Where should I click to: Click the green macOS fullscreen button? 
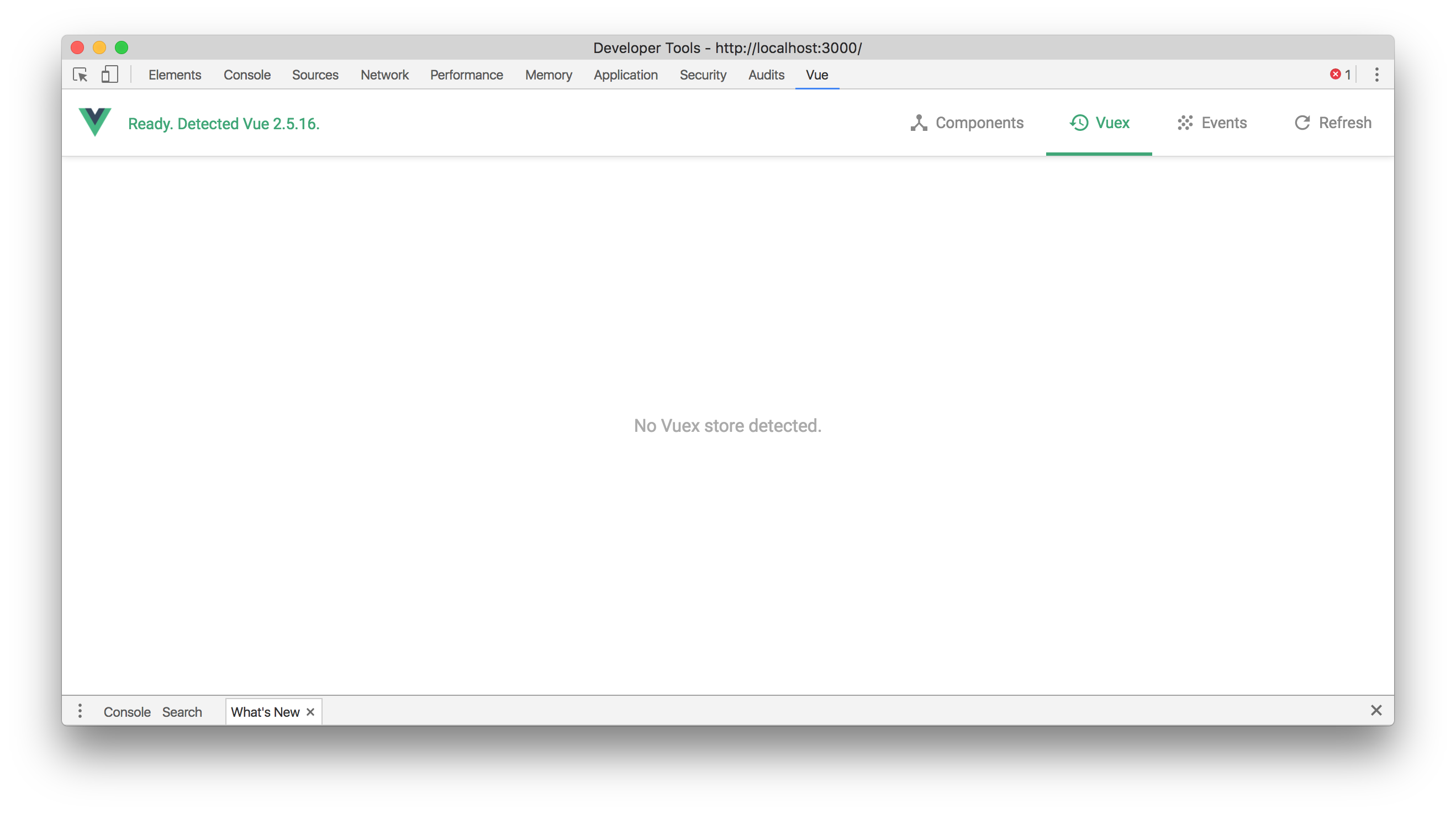(122, 47)
